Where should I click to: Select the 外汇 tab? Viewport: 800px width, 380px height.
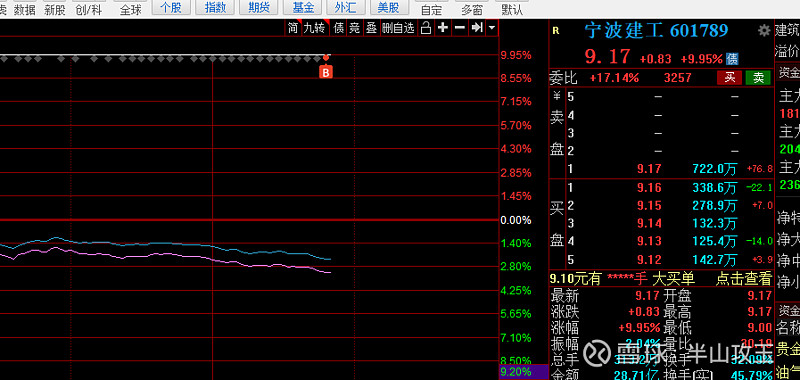(346, 7)
